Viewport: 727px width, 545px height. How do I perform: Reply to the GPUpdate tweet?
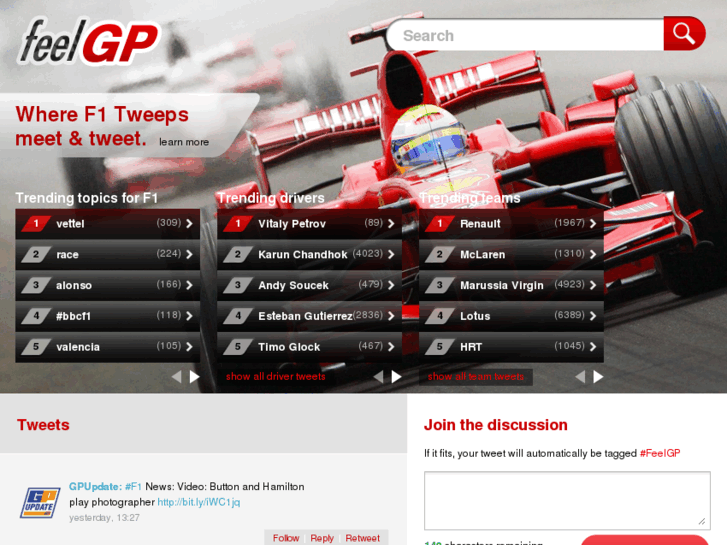(x=322, y=538)
